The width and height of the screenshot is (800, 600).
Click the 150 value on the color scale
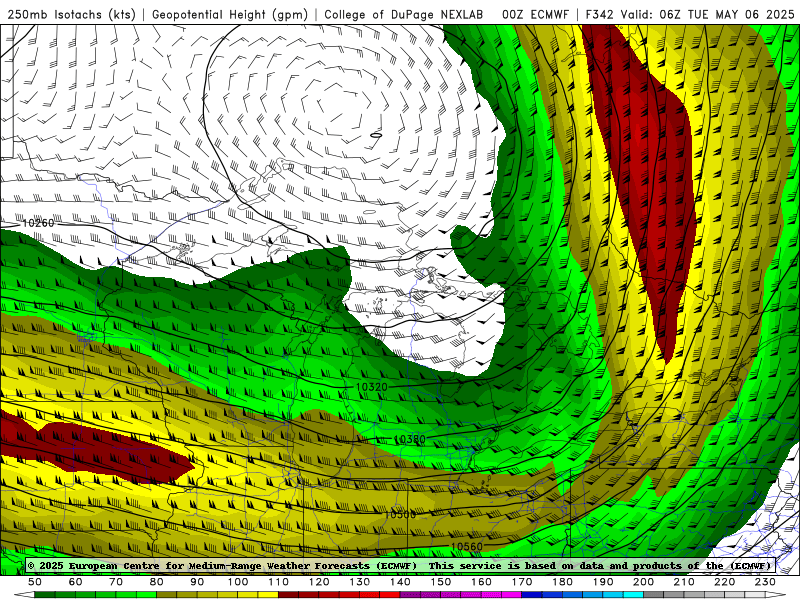pyautogui.click(x=440, y=582)
